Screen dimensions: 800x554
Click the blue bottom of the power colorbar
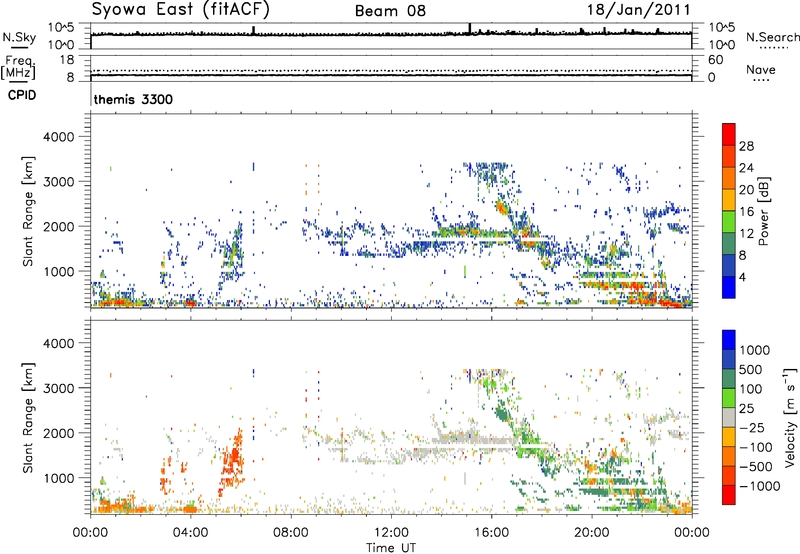[729, 289]
